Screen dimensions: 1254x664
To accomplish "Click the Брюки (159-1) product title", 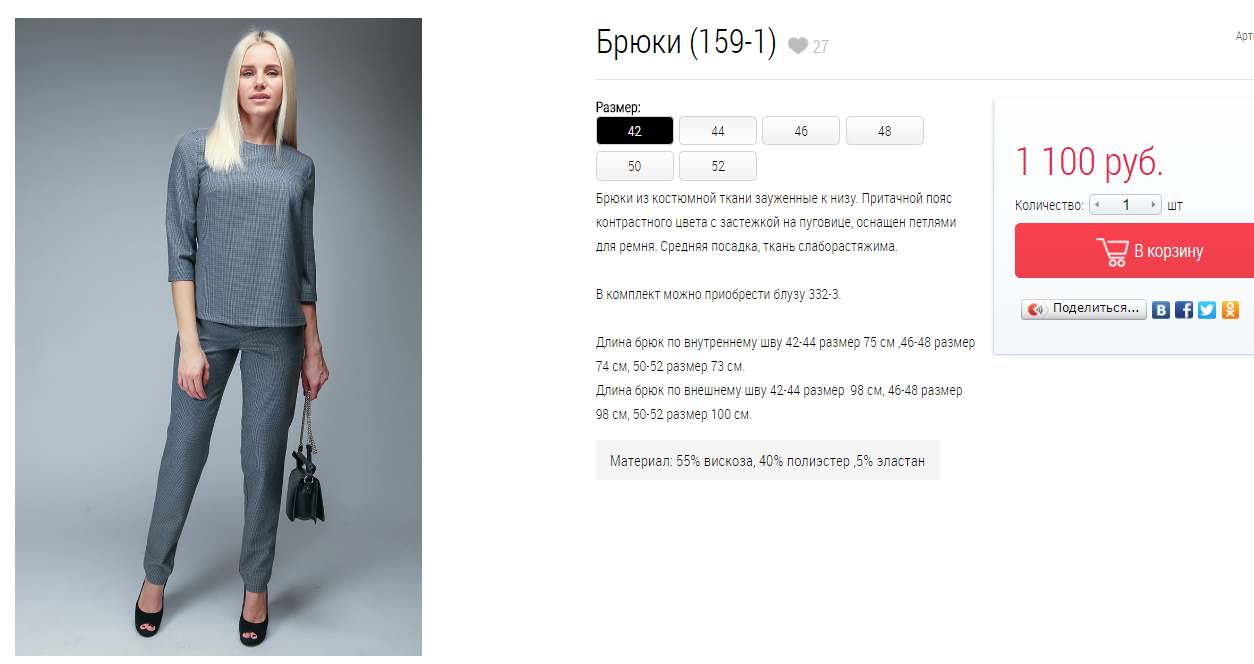I will [686, 43].
